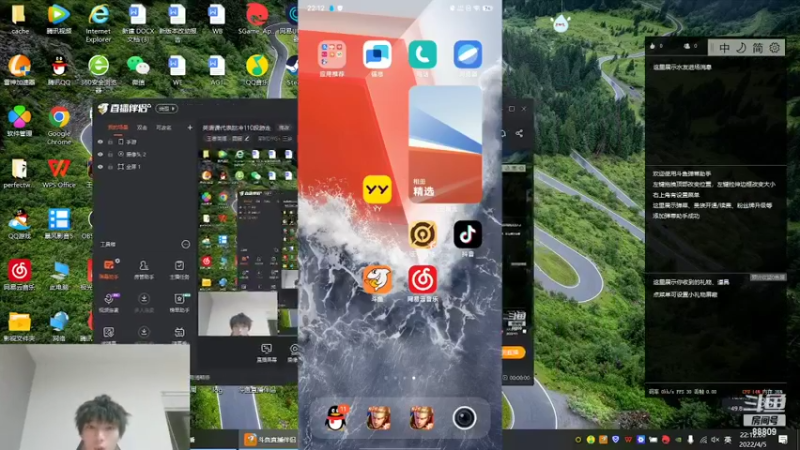Screen dimensions: 800x450
Task: Open the 应用推荐 app folder on the phone
Action: point(332,54)
